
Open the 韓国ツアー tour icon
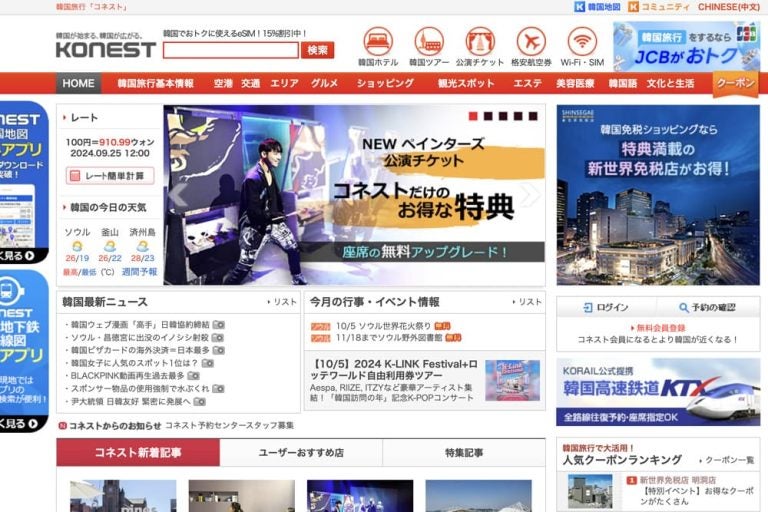coord(429,42)
